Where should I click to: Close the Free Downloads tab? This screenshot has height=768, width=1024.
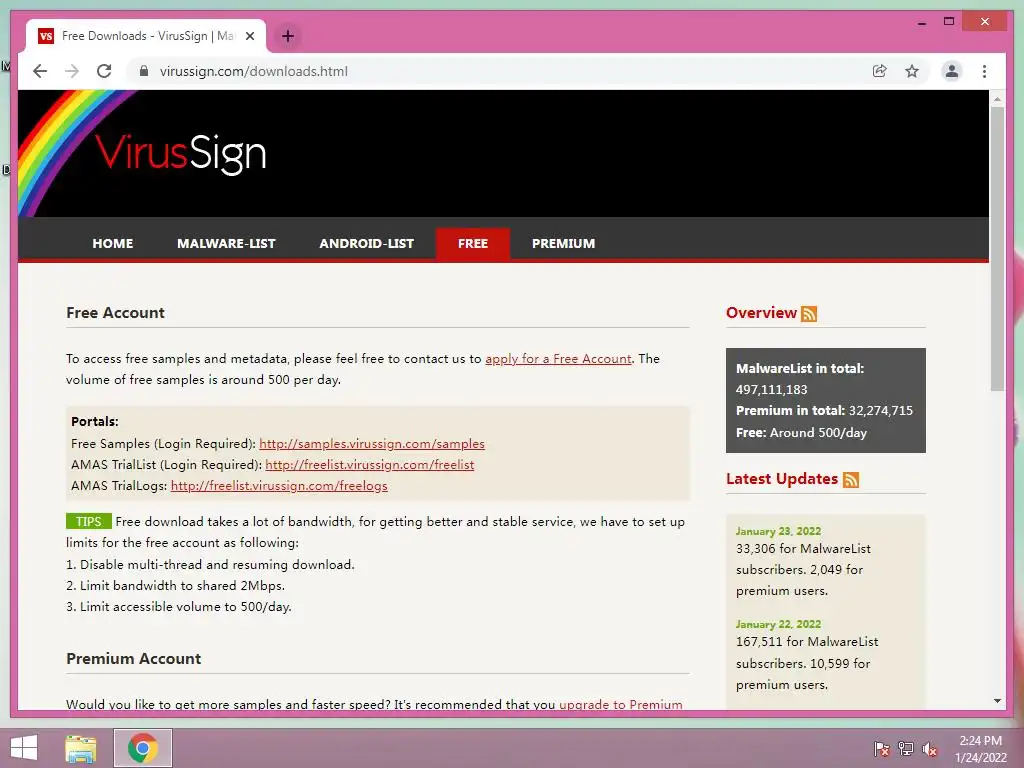pos(249,36)
